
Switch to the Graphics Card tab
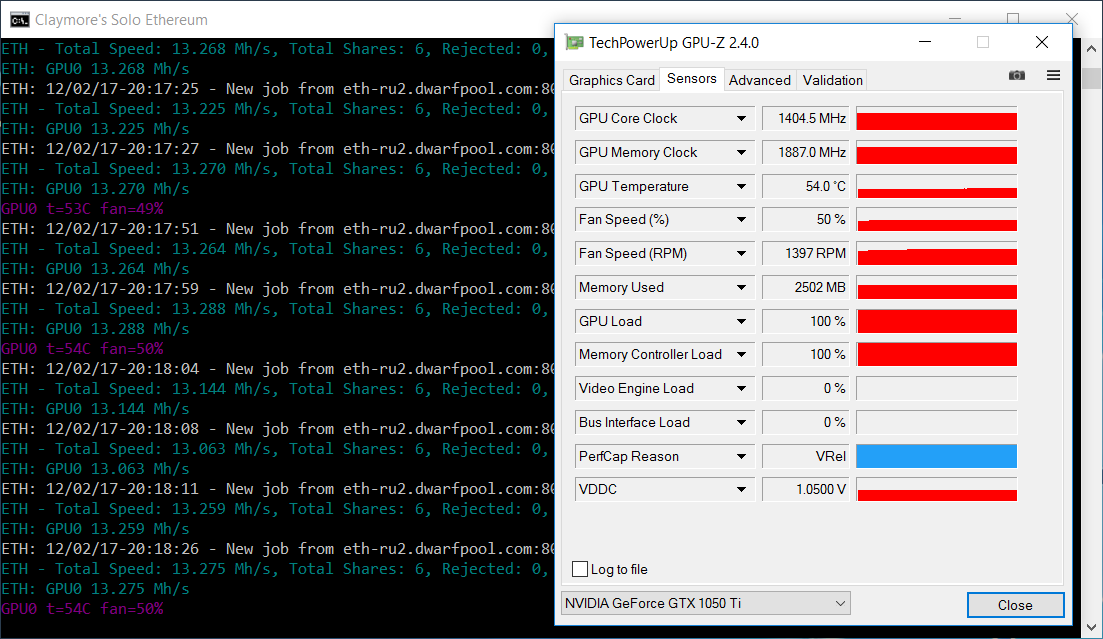point(611,80)
